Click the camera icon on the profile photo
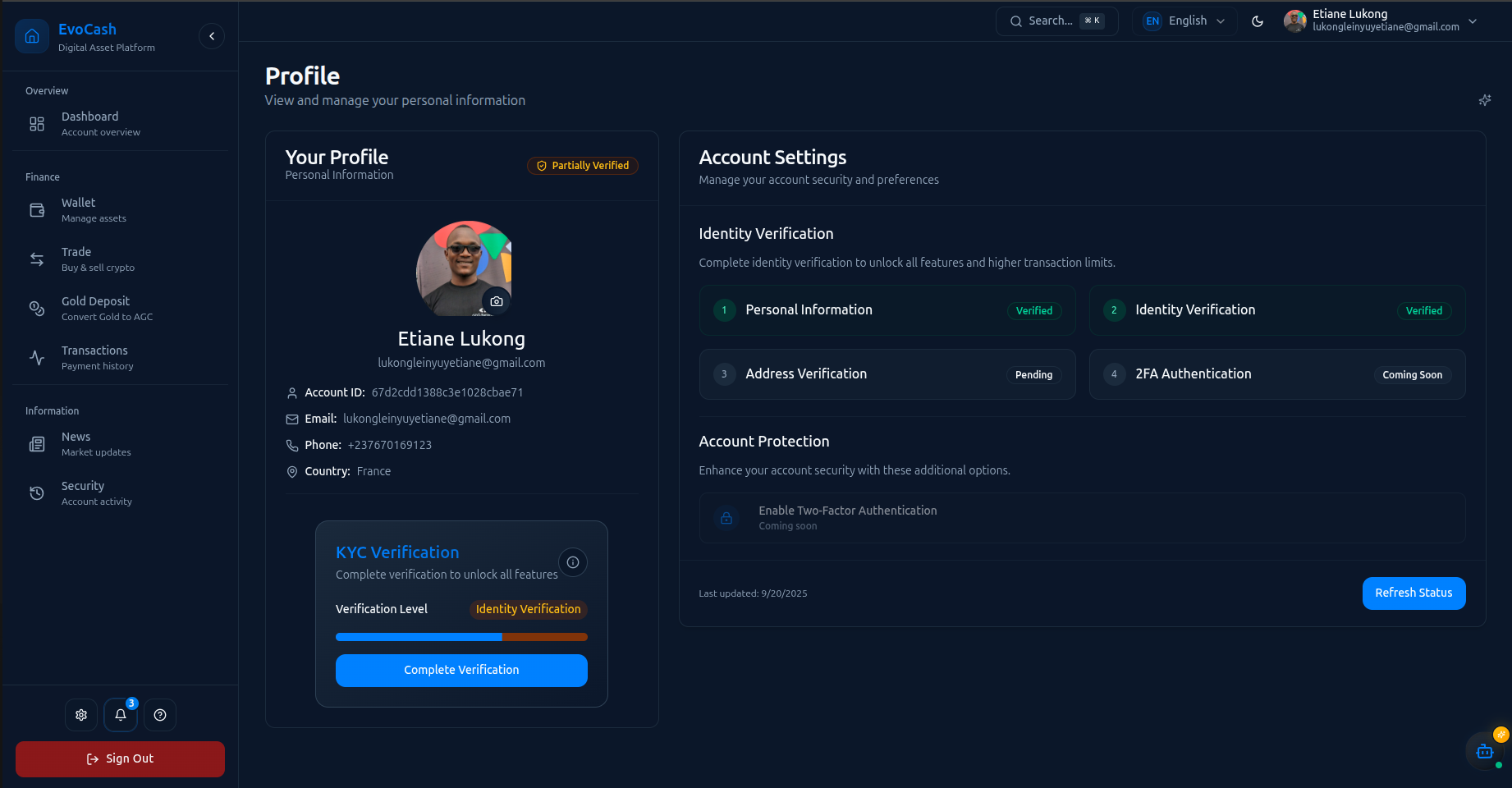This screenshot has height=788, width=1512. 497,301
